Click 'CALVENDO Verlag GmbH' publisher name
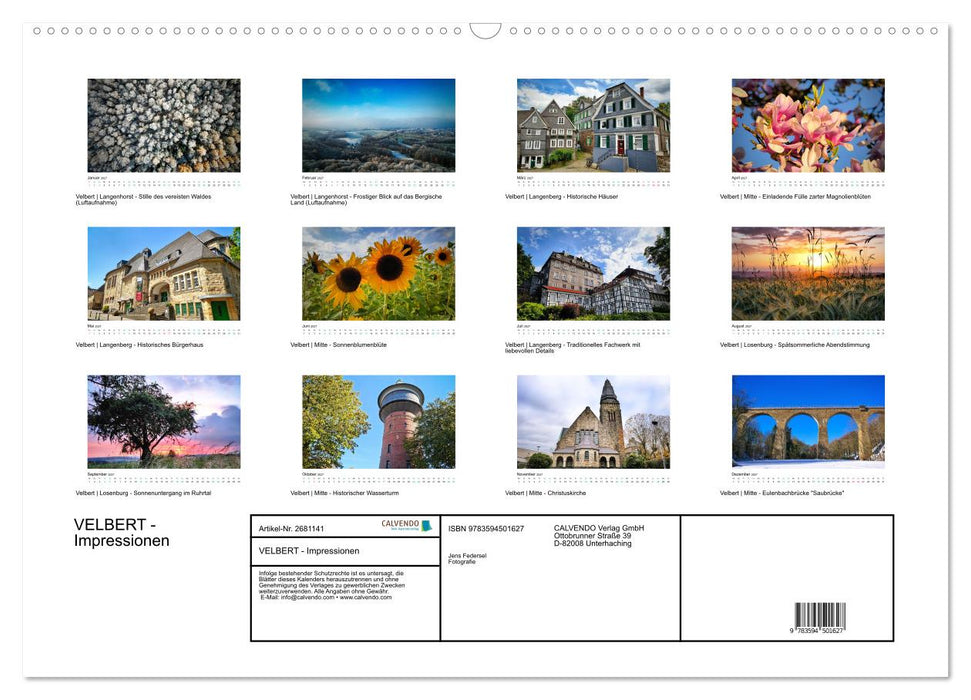Image resolution: width=971 pixels, height=700 pixels. [x=599, y=528]
